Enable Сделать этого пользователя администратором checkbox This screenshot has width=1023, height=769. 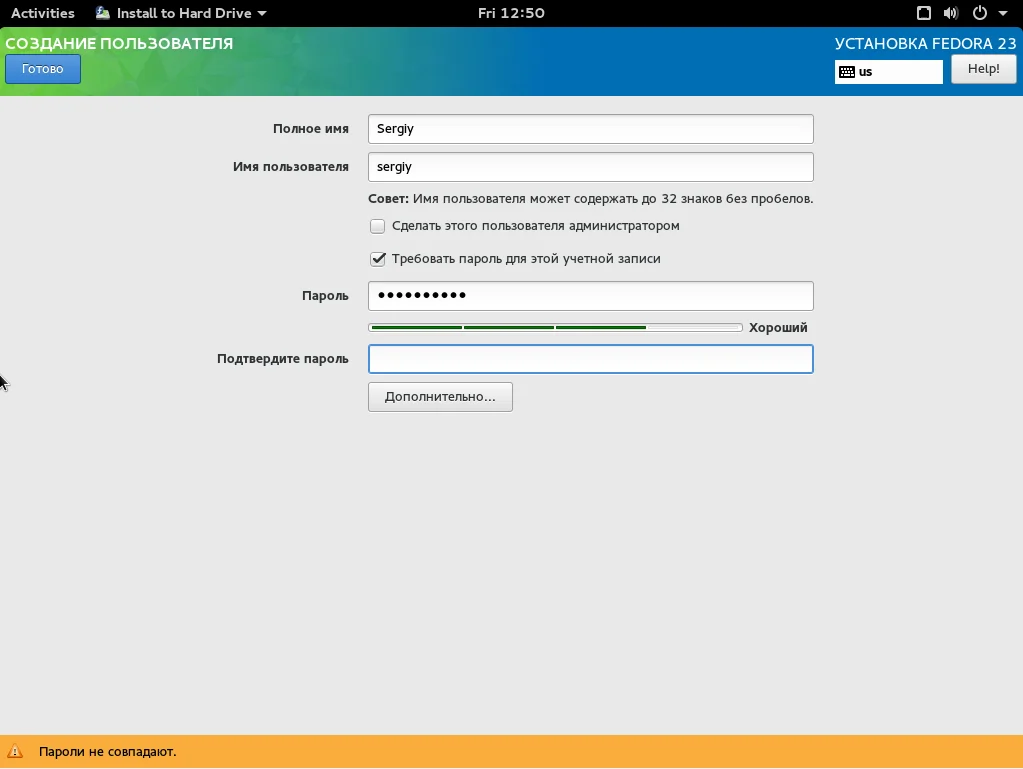click(x=377, y=226)
